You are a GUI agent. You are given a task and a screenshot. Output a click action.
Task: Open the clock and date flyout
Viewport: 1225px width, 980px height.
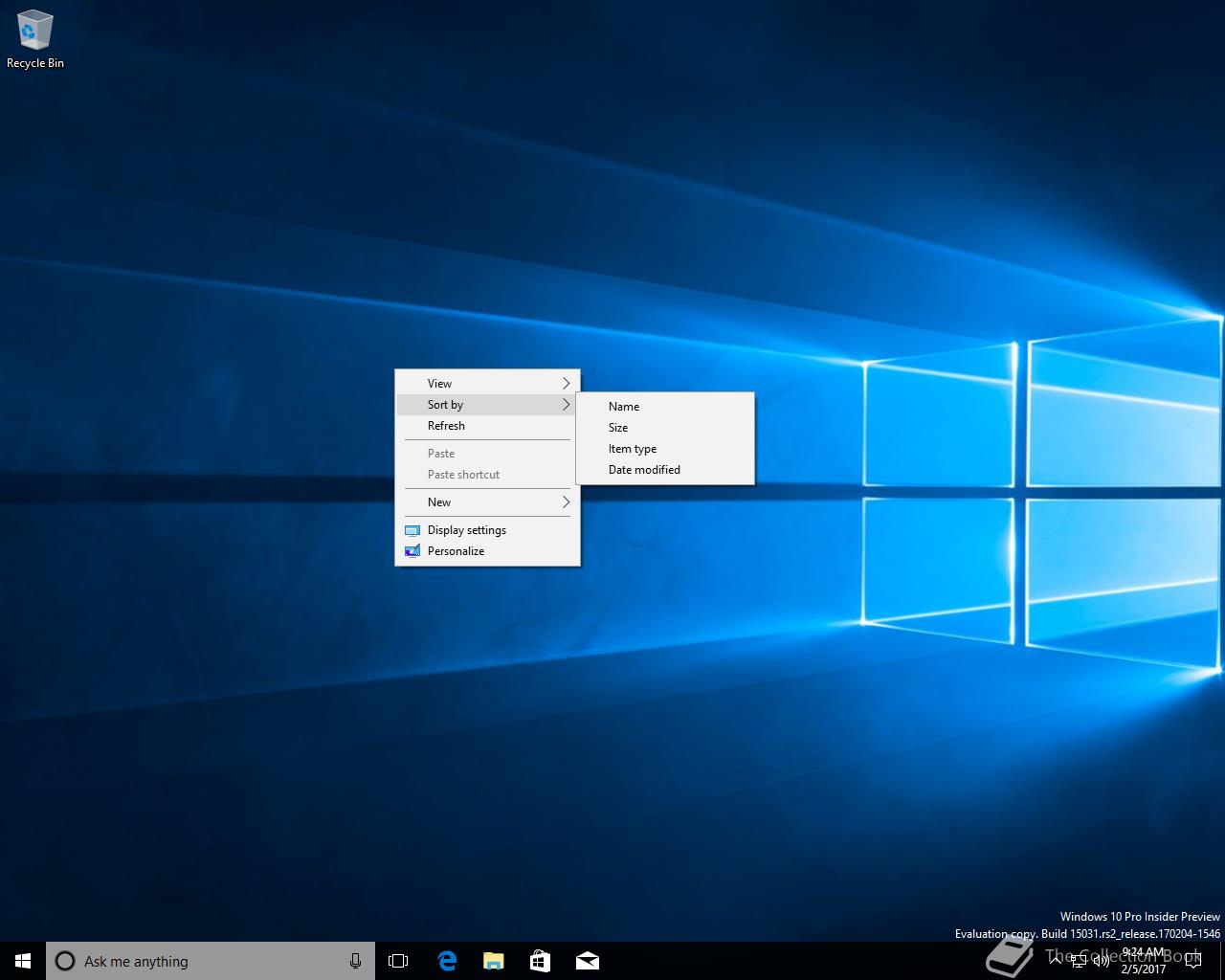[1144, 961]
